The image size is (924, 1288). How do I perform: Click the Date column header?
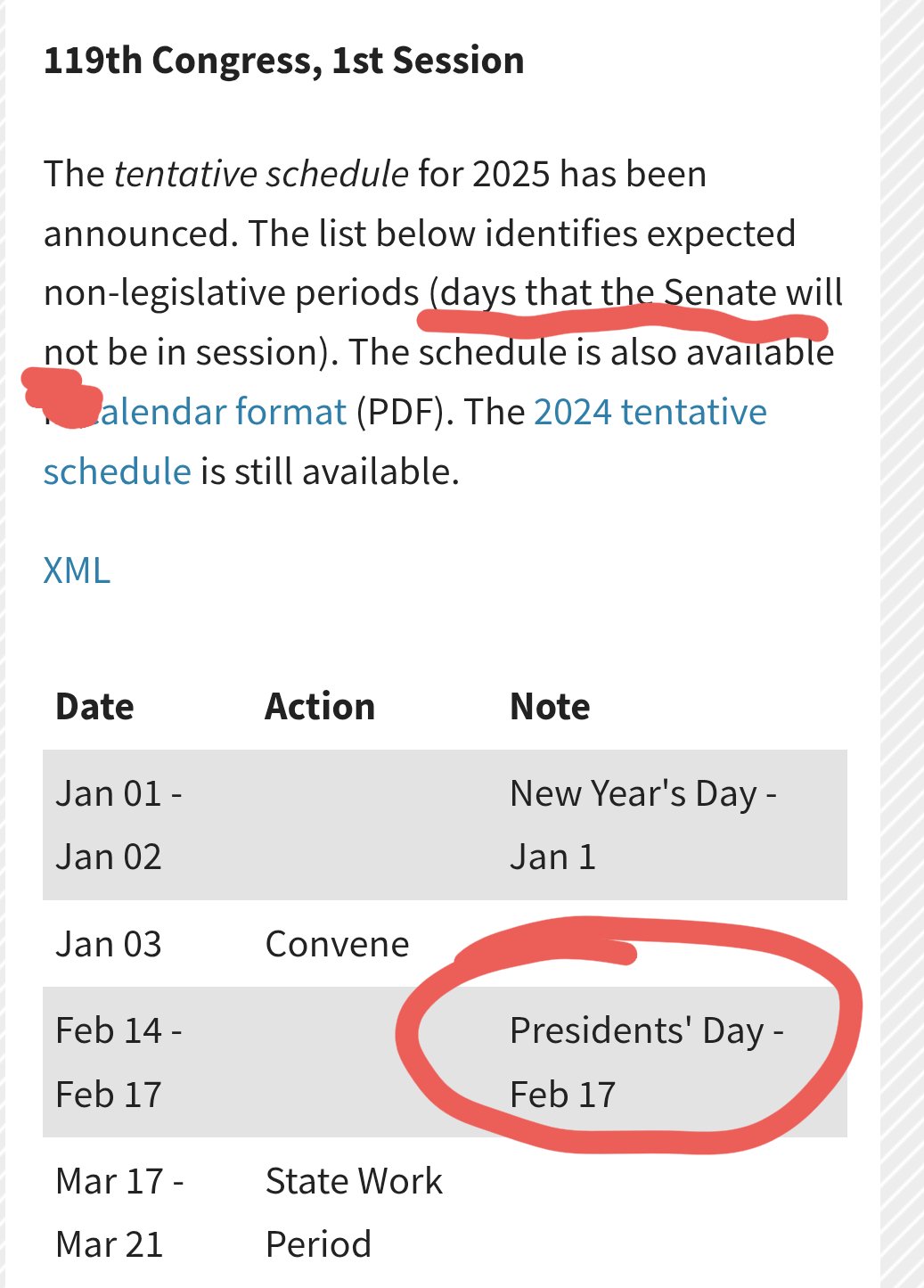(94, 707)
